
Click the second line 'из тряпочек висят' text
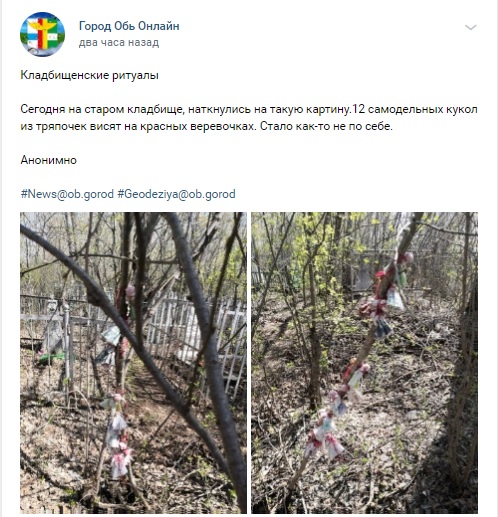(x=207, y=127)
